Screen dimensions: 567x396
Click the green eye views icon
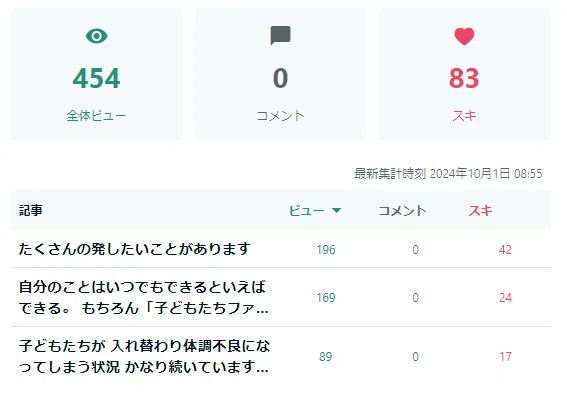(97, 36)
